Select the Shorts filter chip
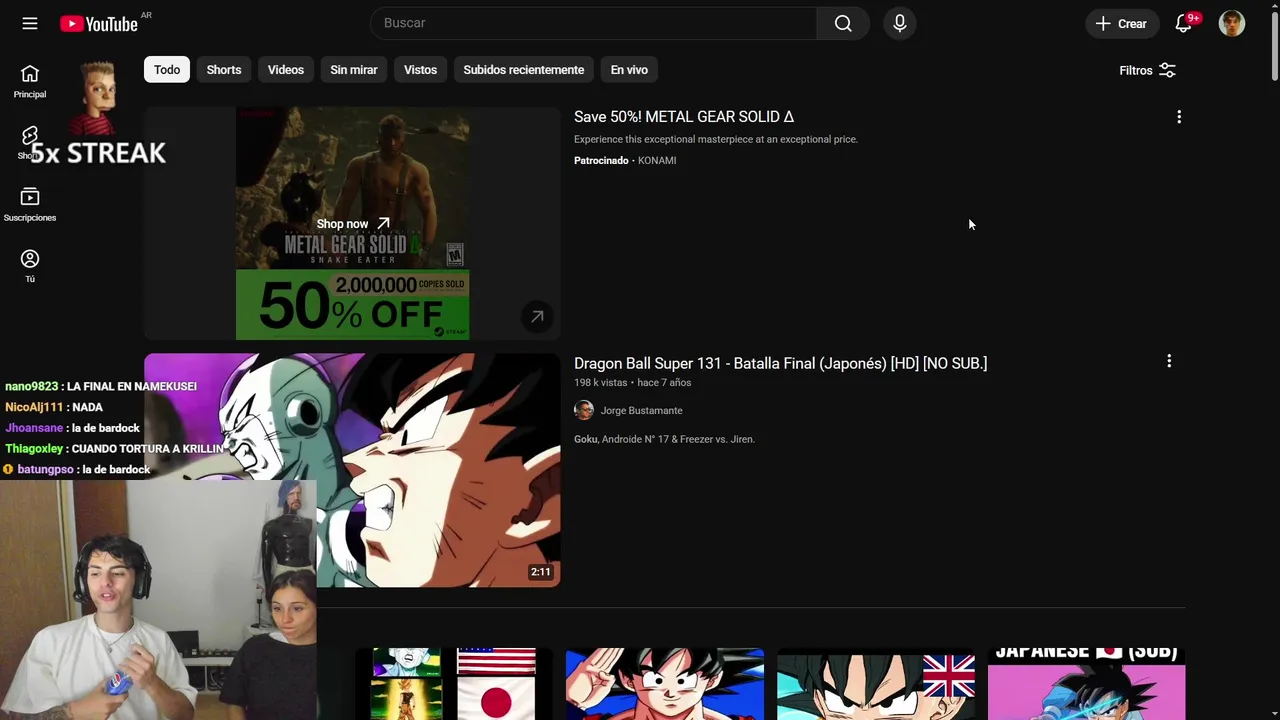The image size is (1280, 720). tap(224, 70)
